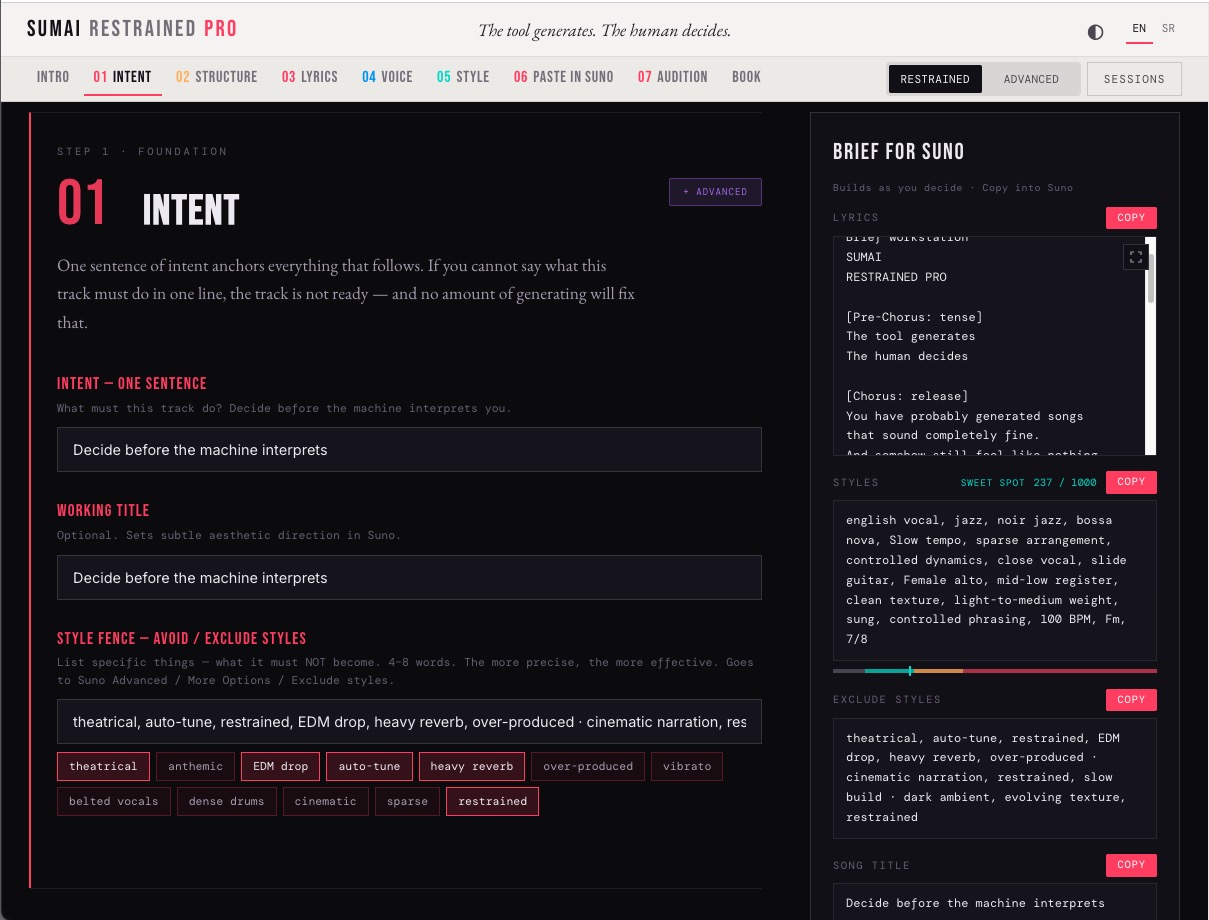This screenshot has height=920, width=1209.
Task: Toggle the theatrical style chip
Action: point(103,767)
